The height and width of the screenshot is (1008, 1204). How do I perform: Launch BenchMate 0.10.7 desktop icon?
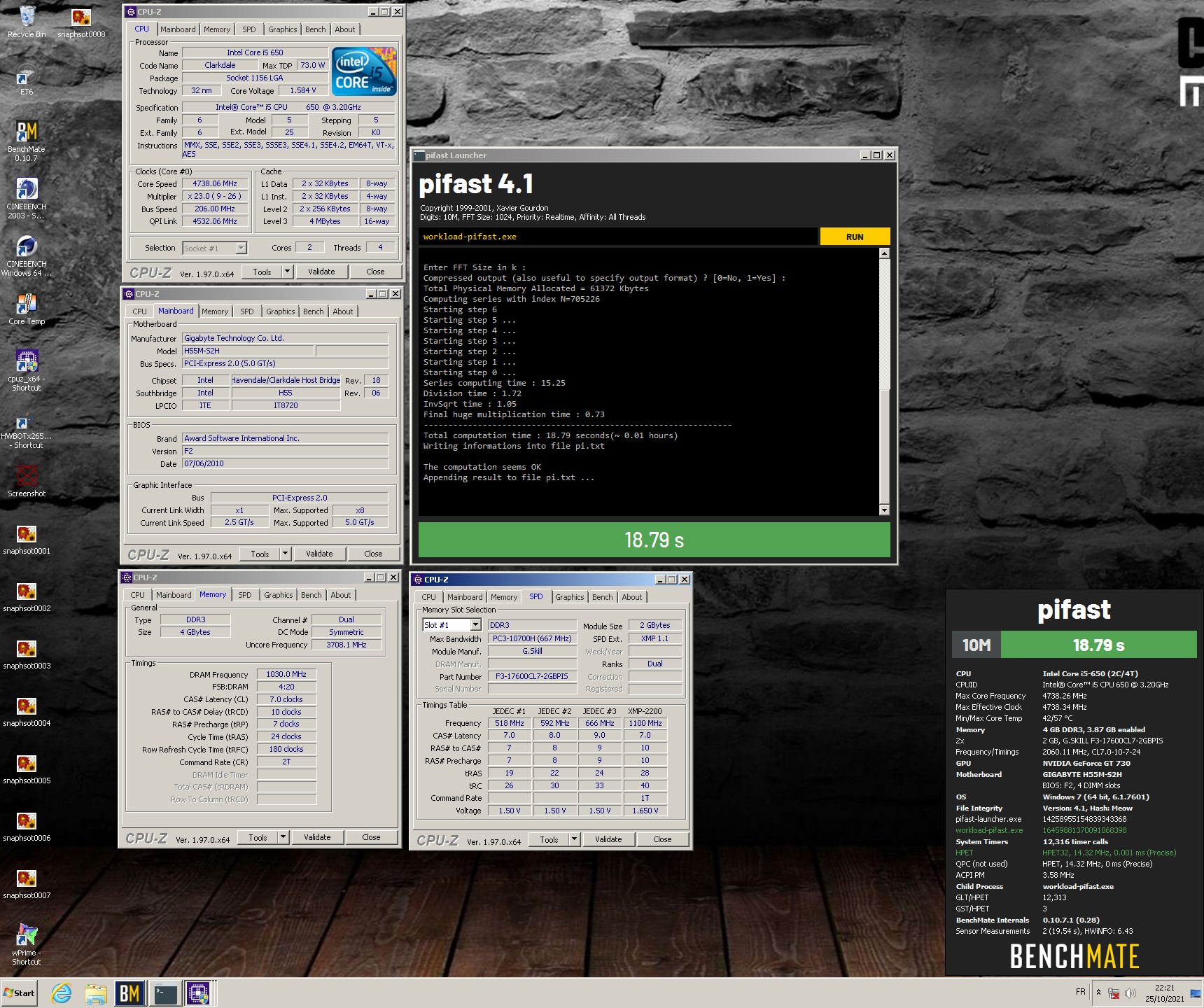click(x=27, y=140)
